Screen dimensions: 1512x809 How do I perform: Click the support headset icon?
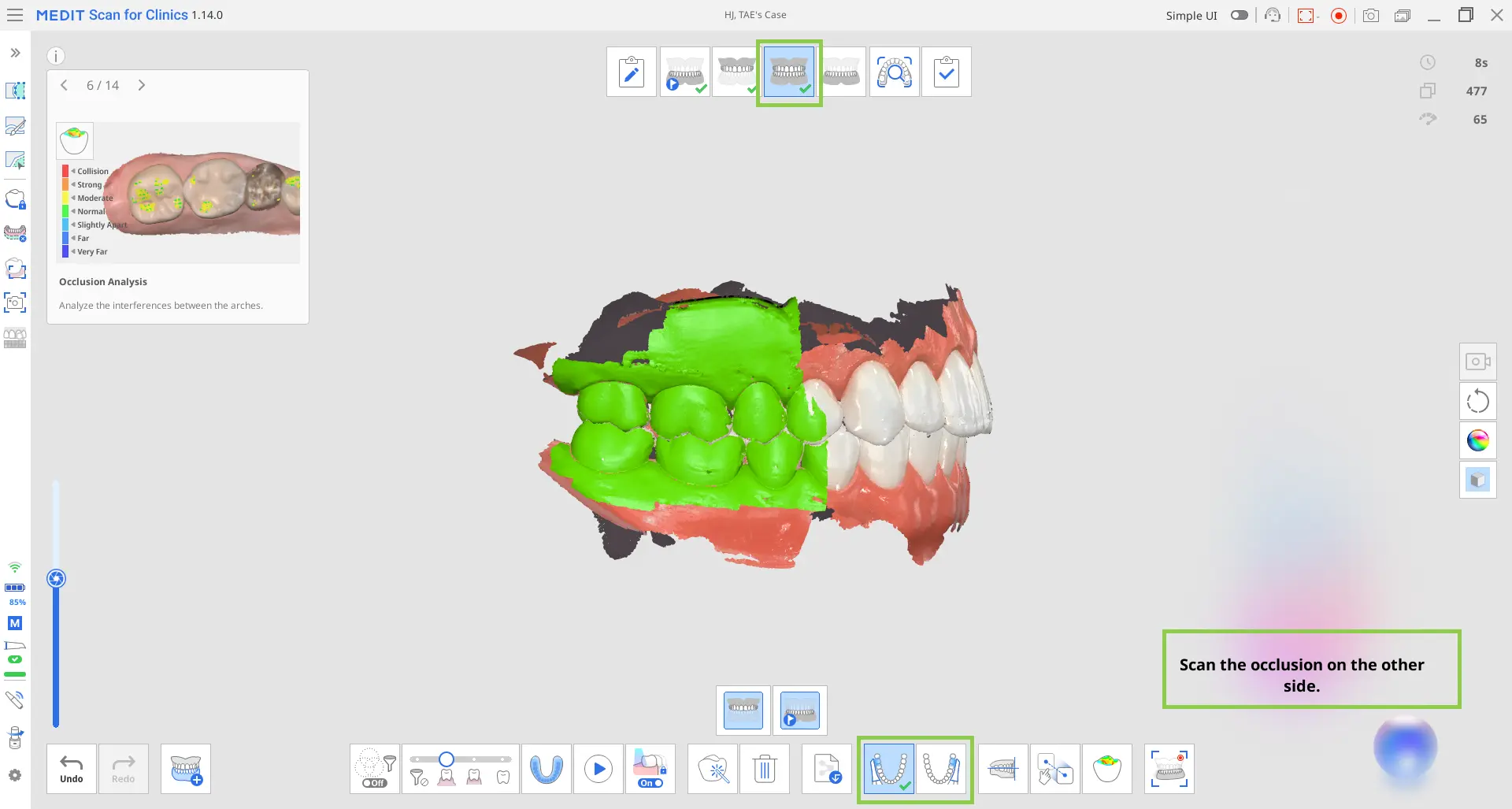tap(1273, 15)
